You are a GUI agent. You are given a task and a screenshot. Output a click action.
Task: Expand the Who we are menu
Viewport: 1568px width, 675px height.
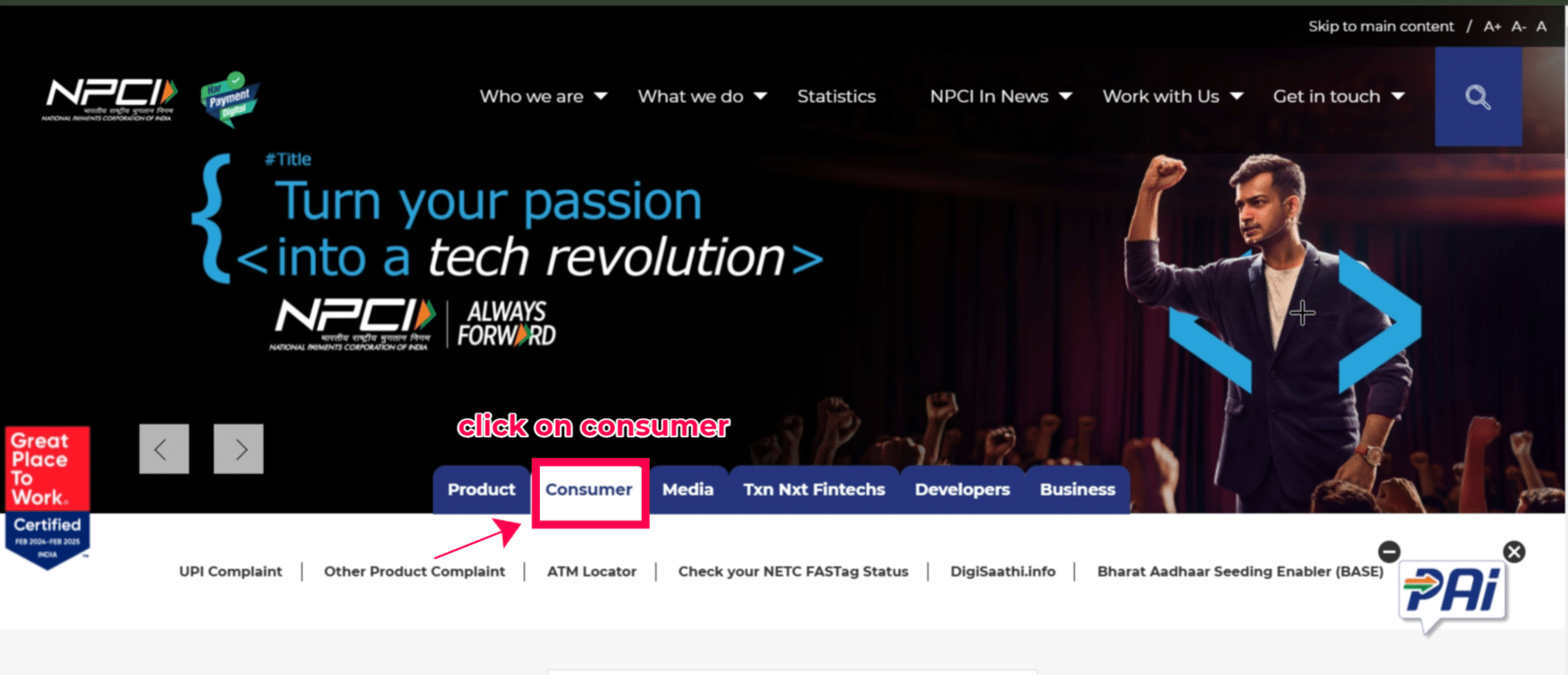[543, 97]
